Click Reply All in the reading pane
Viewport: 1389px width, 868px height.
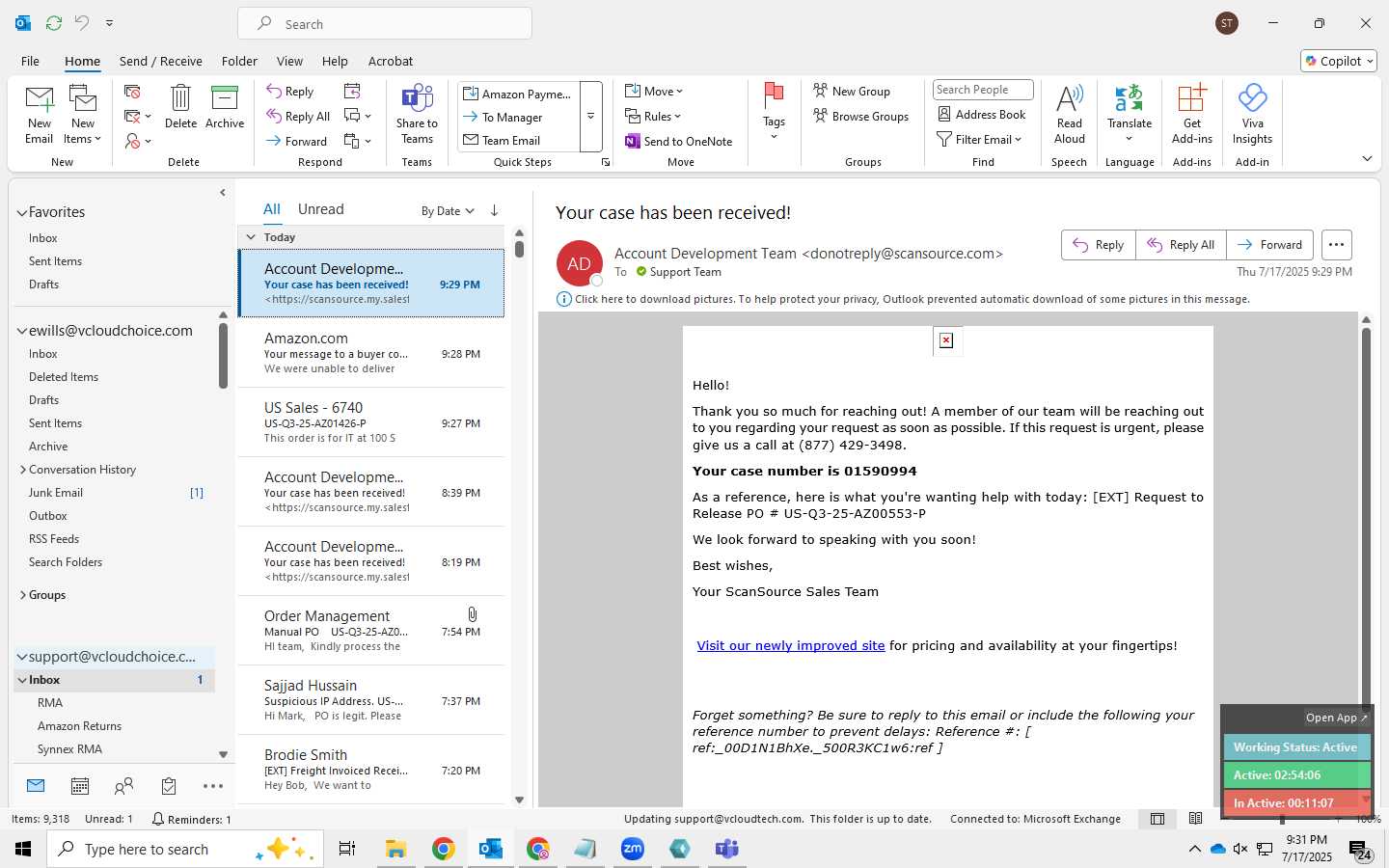click(1181, 245)
